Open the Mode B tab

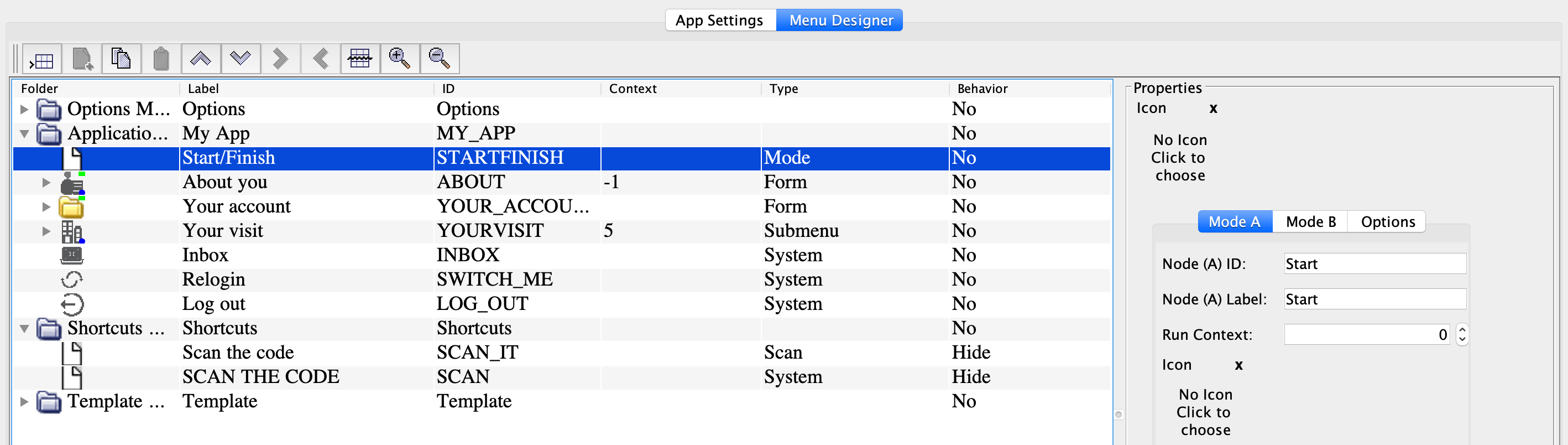coord(1310,222)
